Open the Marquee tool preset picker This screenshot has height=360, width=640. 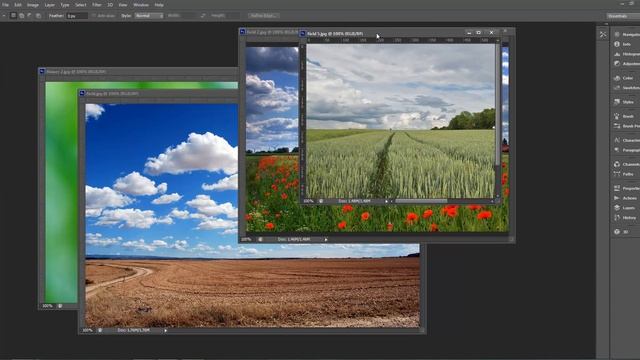pyautogui.click(x=4, y=16)
